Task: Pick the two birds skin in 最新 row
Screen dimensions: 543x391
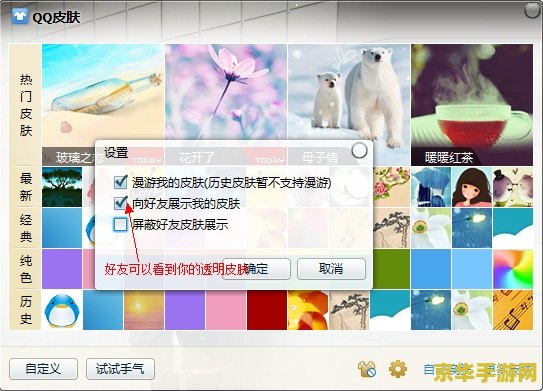Action: (x=513, y=187)
